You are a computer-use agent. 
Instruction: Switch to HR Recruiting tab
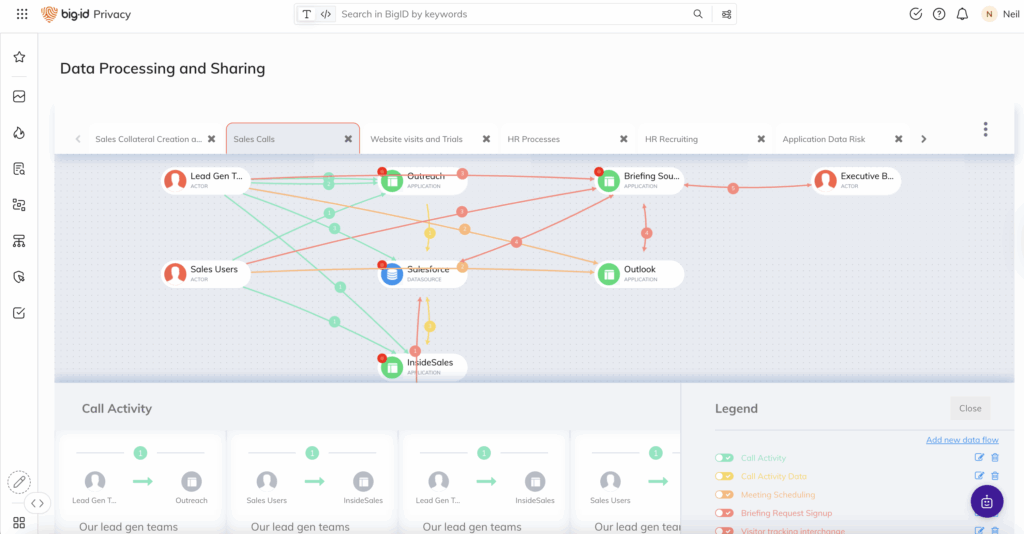click(671, 138)
